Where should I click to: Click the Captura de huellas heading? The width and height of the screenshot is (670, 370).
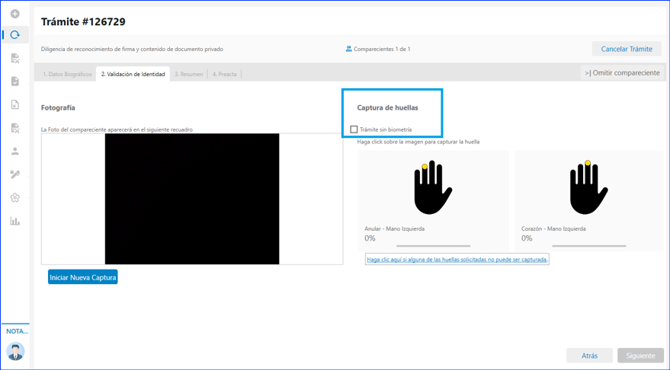[388, 108]
